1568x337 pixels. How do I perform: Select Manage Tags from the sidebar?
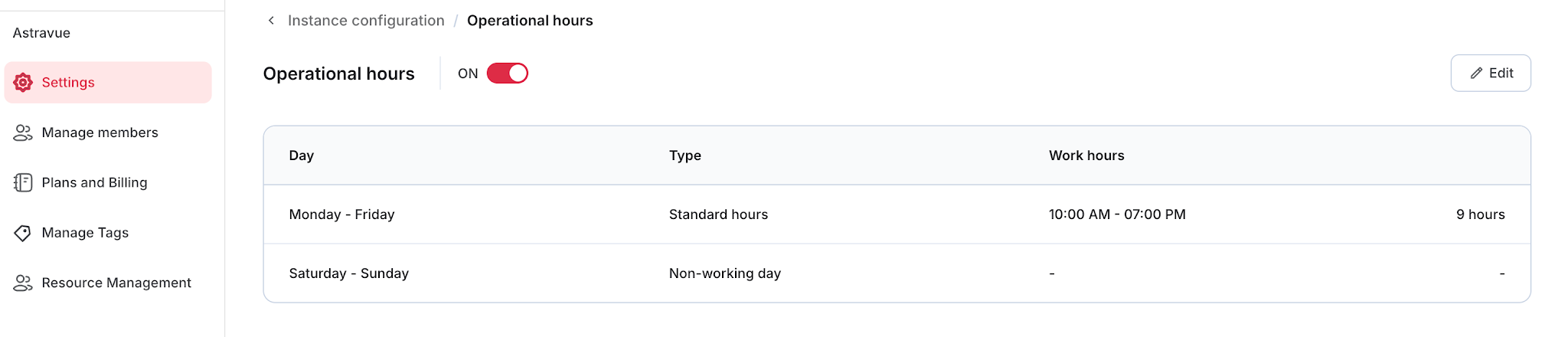(x=108, y=233)
